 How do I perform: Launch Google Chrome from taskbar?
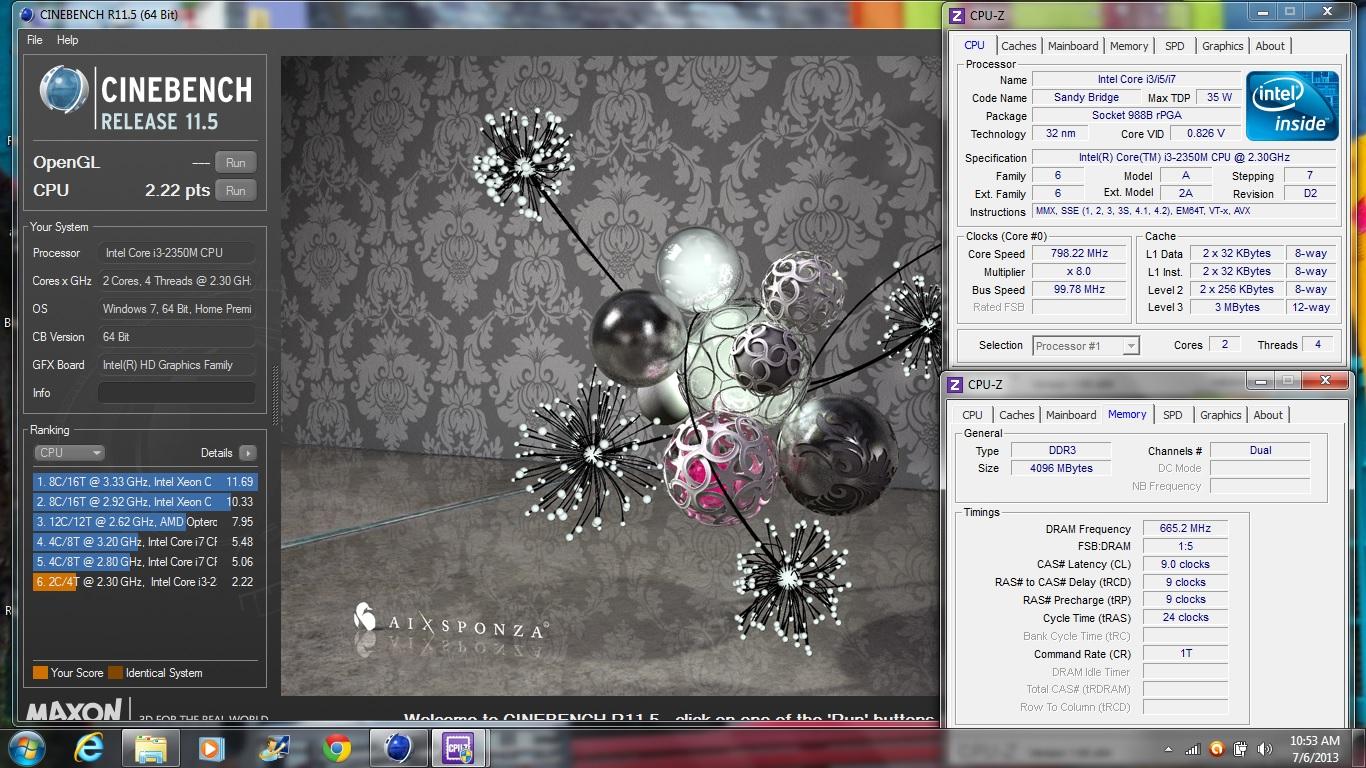point(336,748)
